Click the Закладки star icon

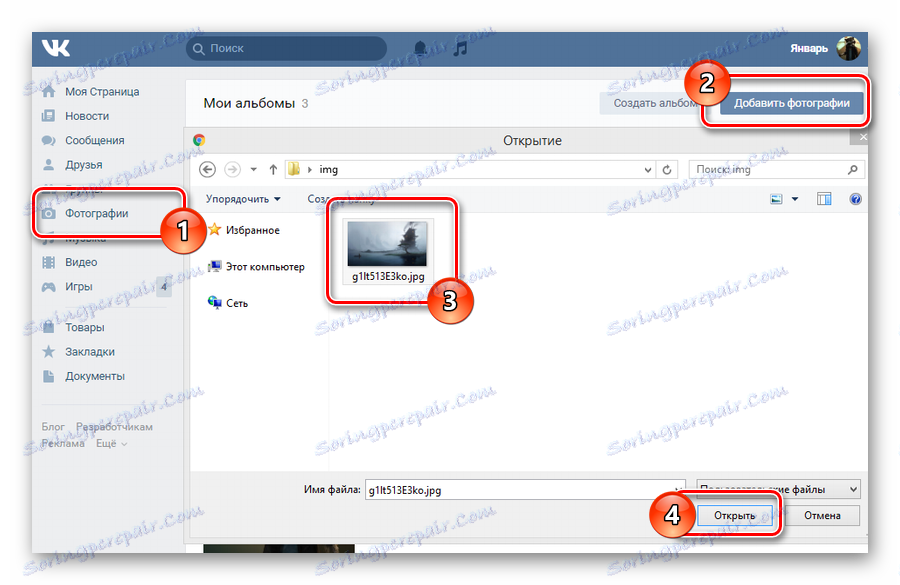pyautogui.click(x=49, y=351)
